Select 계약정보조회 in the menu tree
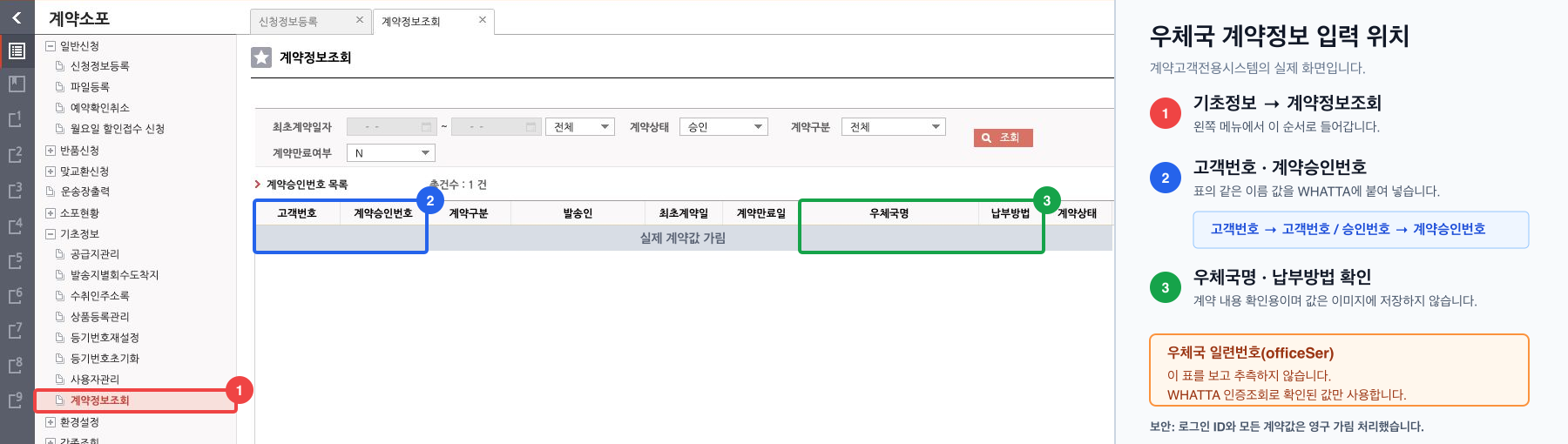 pyautogui.click(x=99, y=400)
